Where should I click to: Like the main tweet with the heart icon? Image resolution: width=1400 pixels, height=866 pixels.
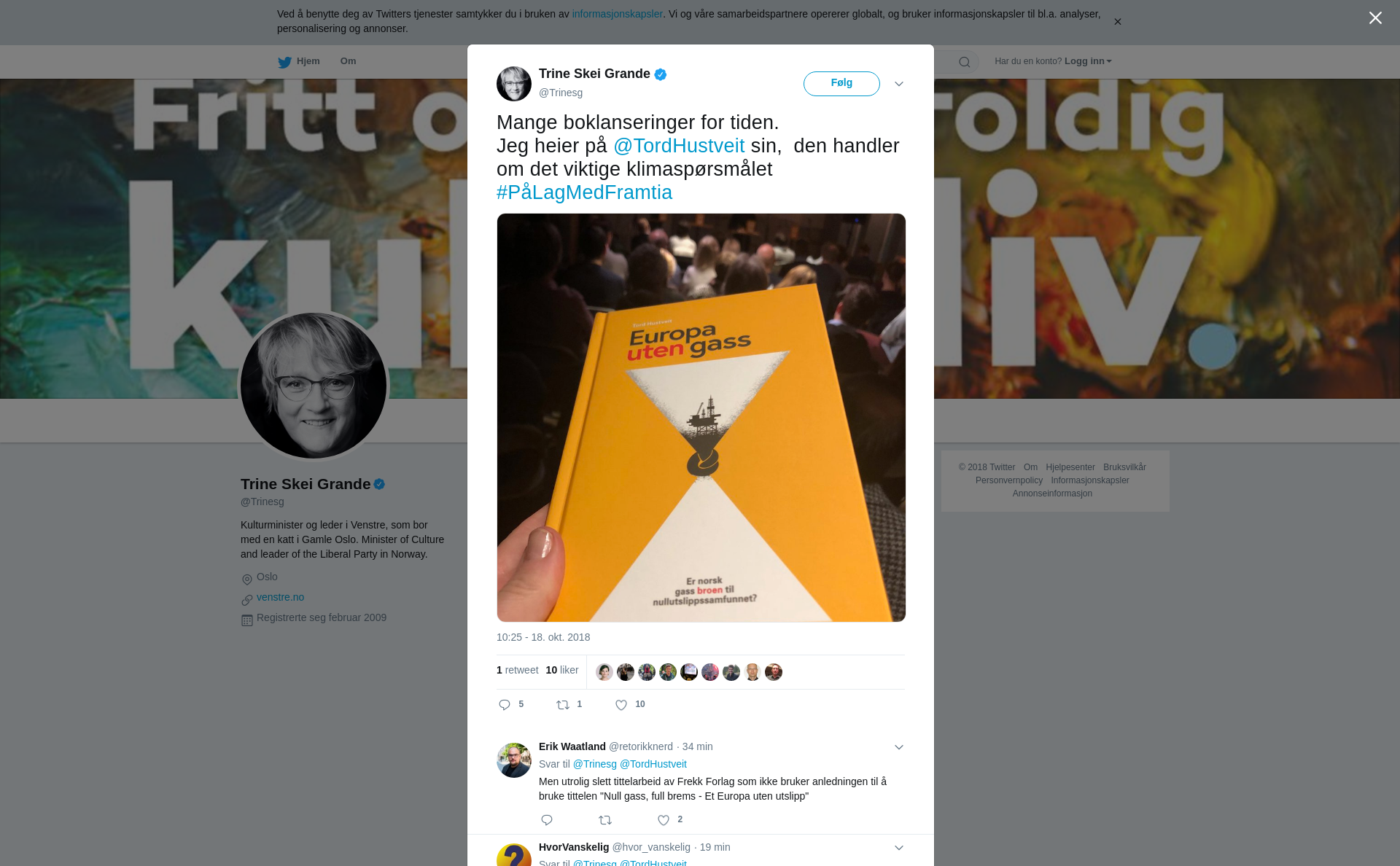621,705
